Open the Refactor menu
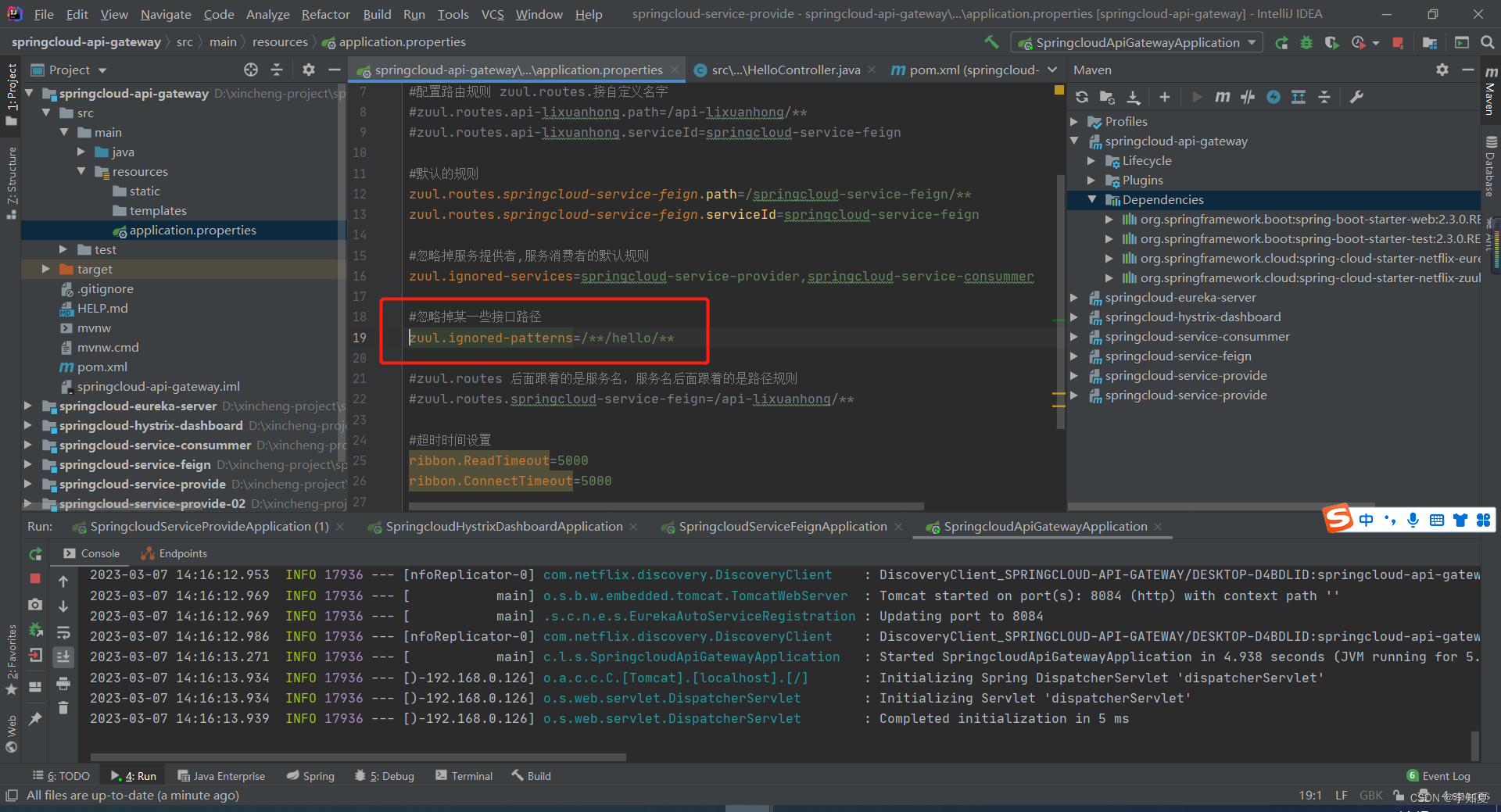This screenshot has height=812, width=1501. [325, 14]
